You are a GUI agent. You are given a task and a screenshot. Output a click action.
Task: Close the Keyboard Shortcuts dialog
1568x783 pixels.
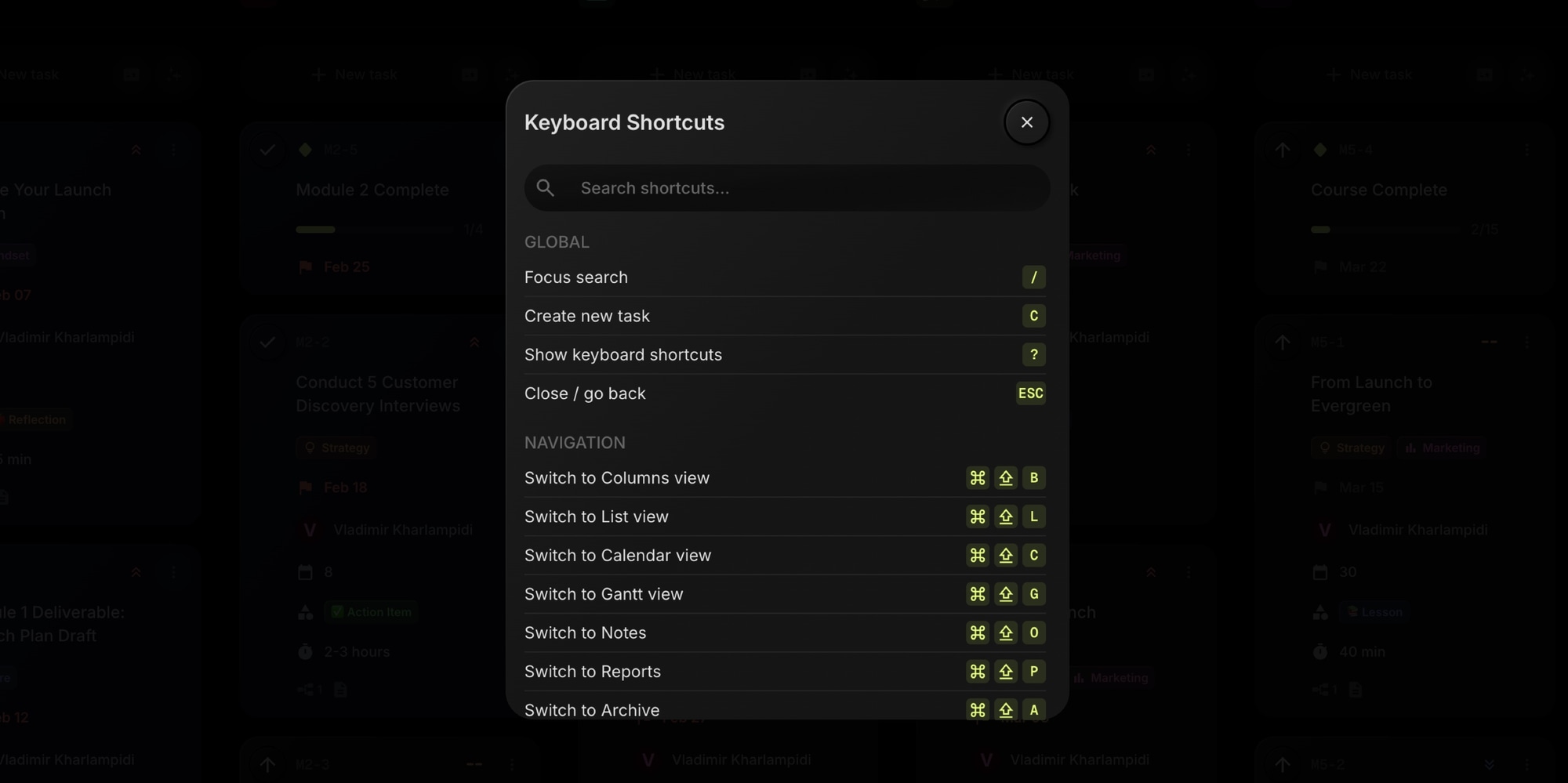pyautogui.click(x=1026, y=122)
